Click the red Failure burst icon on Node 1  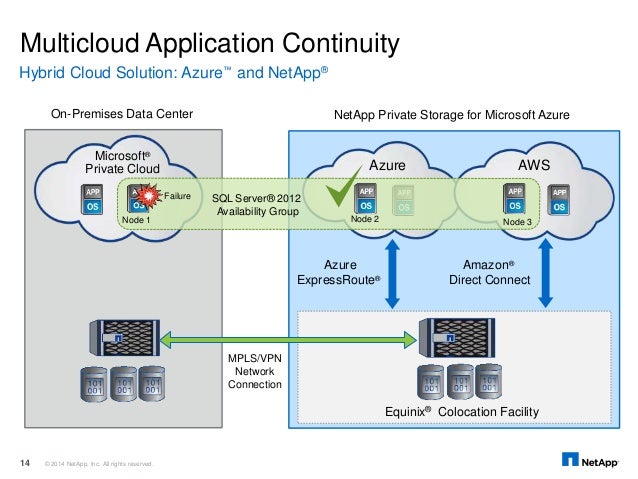point(148,196)
